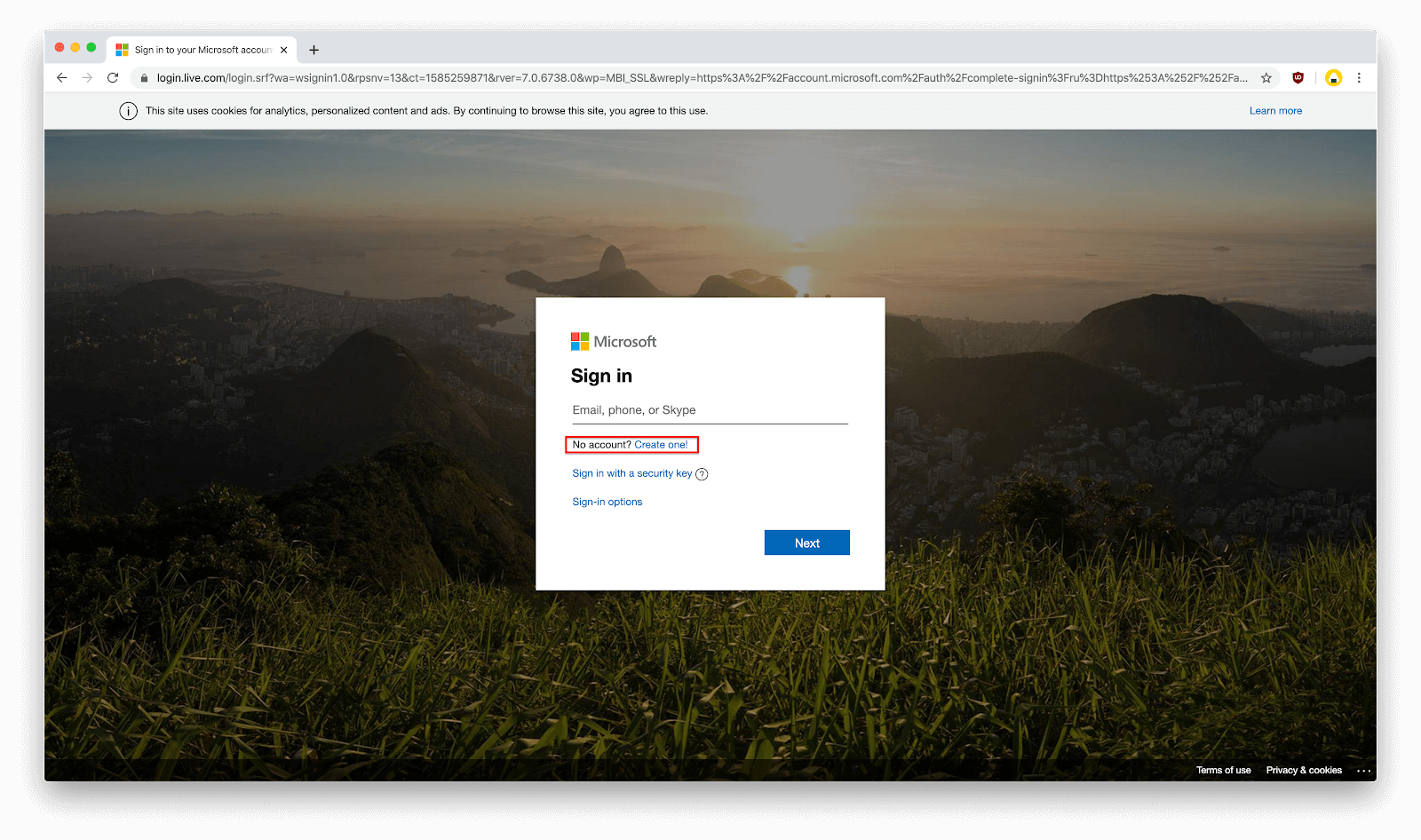Viewport: 1421px width, 840px height.
Task: Open the uBlock shield extension icon
Action: coord(1298,78)
